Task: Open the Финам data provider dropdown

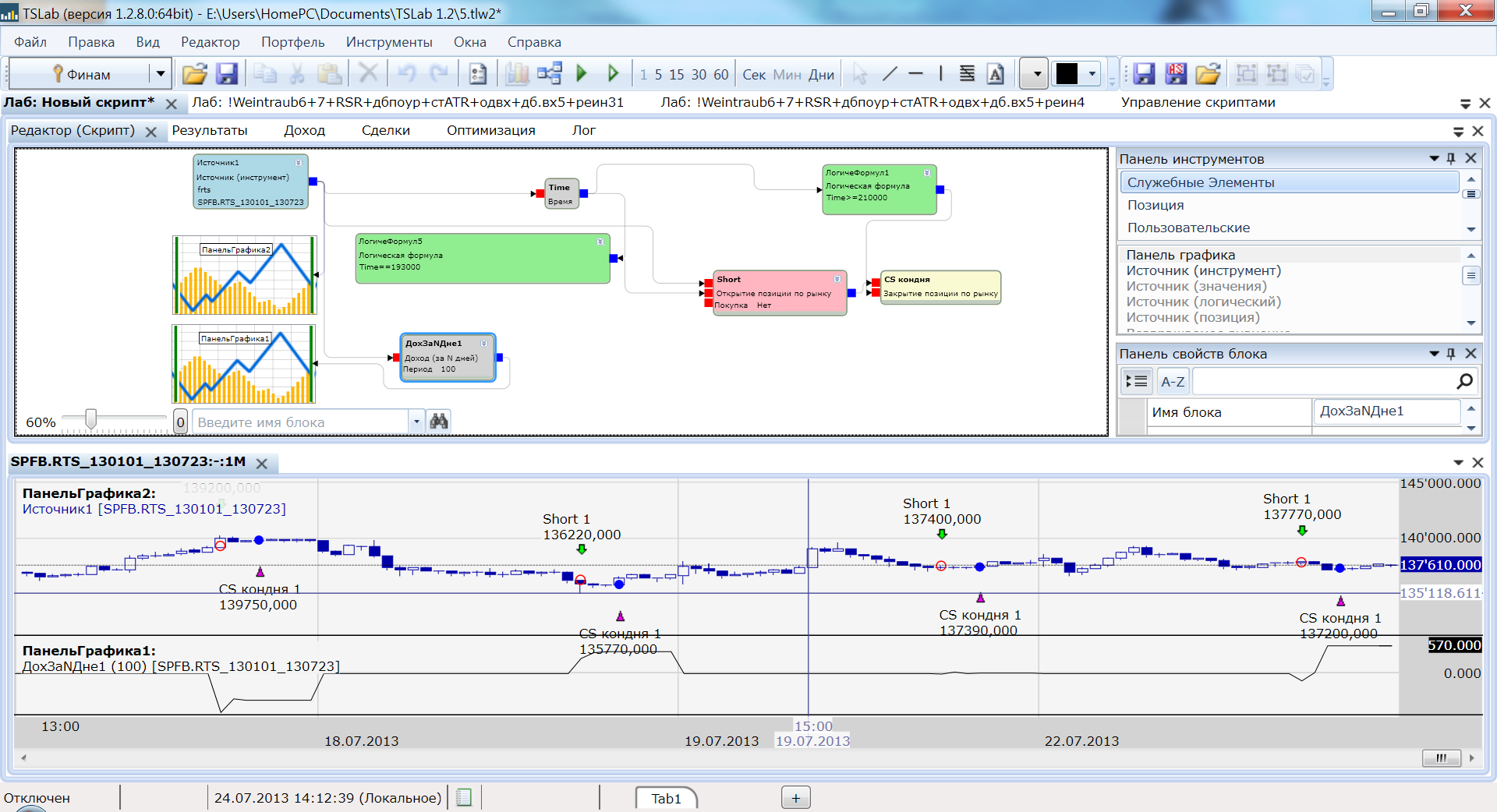Action: (x=160, y=74)
